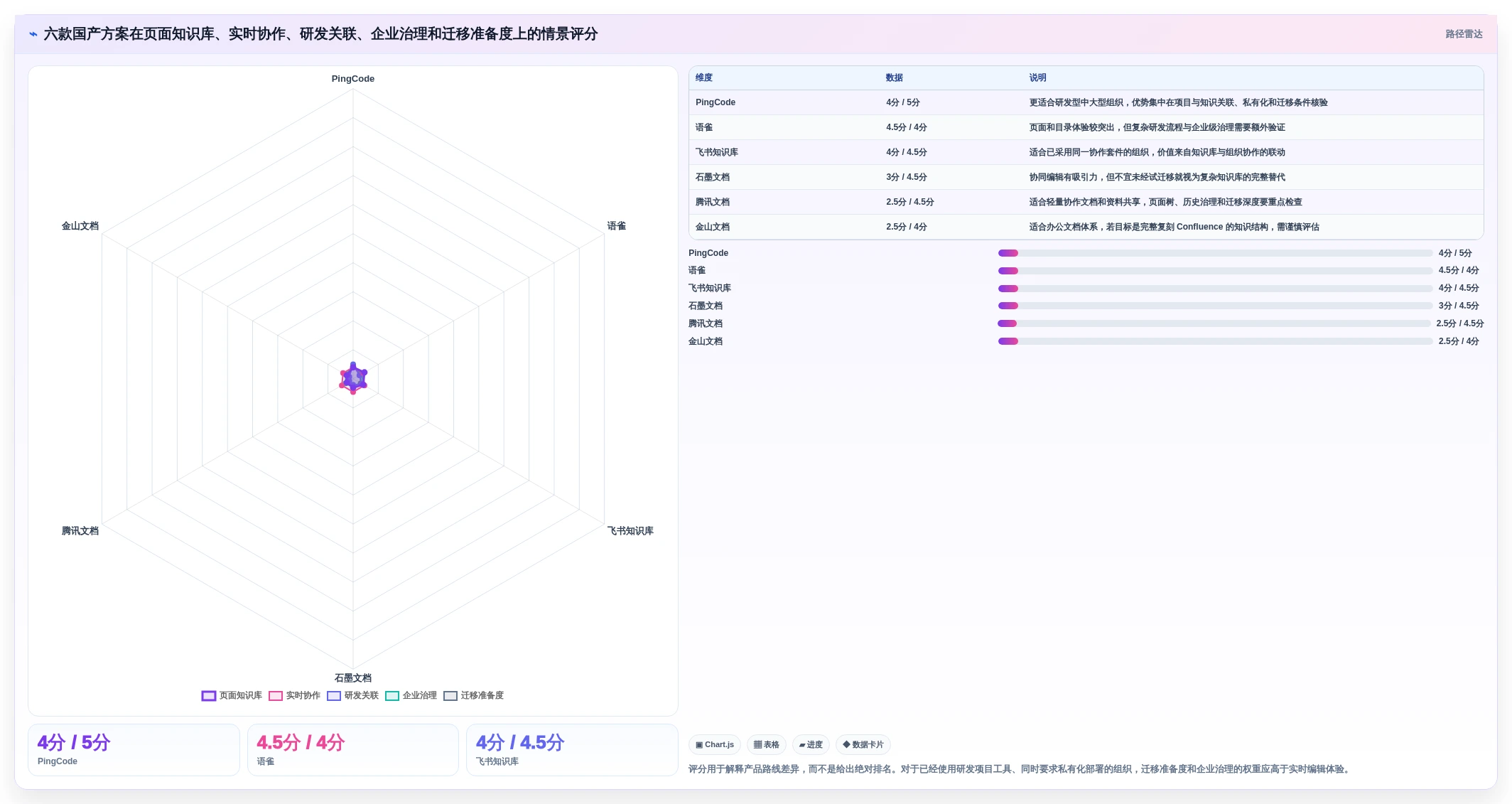The height and width of the screenshot is (804, 1512).
Task: Click the 进度 tag chip
Action: (811, 744)
